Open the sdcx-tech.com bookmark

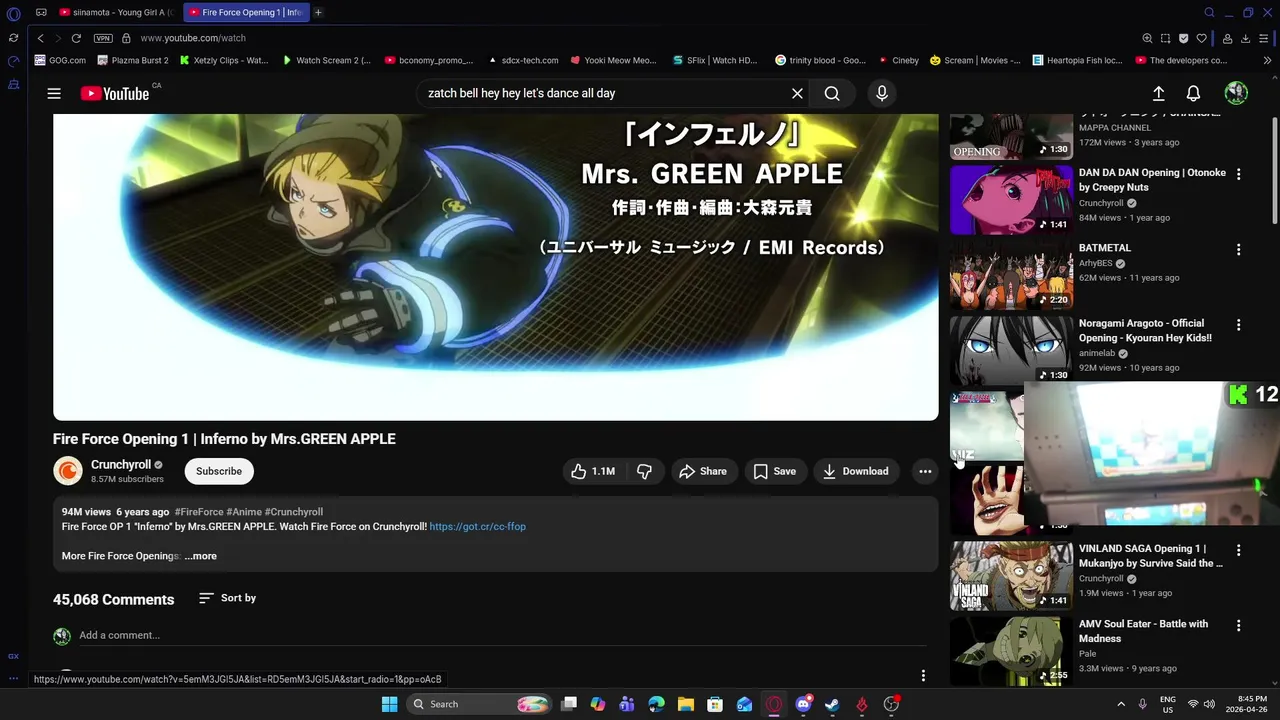pyautogui.click(x=523, y=60)
